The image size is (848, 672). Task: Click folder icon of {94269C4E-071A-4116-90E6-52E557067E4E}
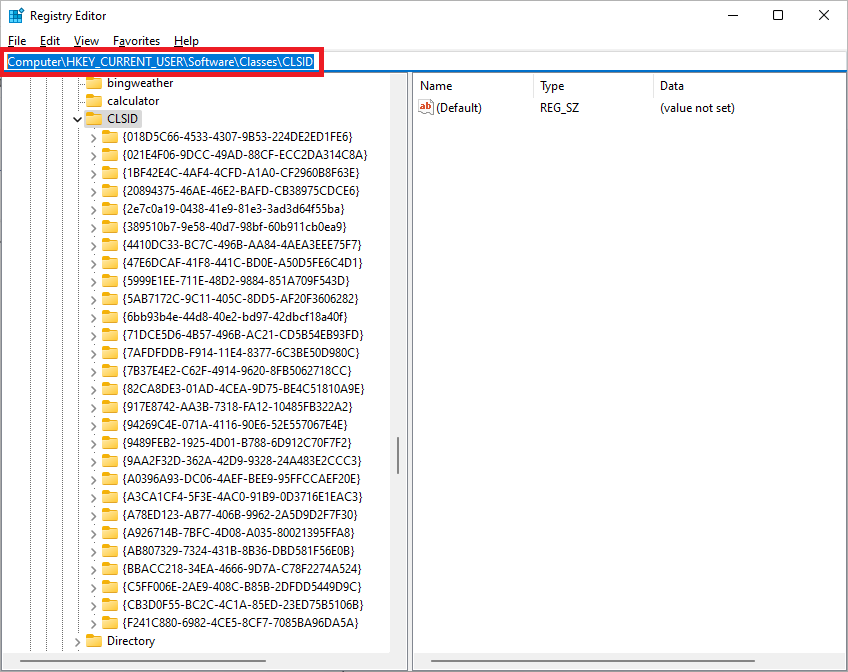pyautogui.click(x=110, y=424)
